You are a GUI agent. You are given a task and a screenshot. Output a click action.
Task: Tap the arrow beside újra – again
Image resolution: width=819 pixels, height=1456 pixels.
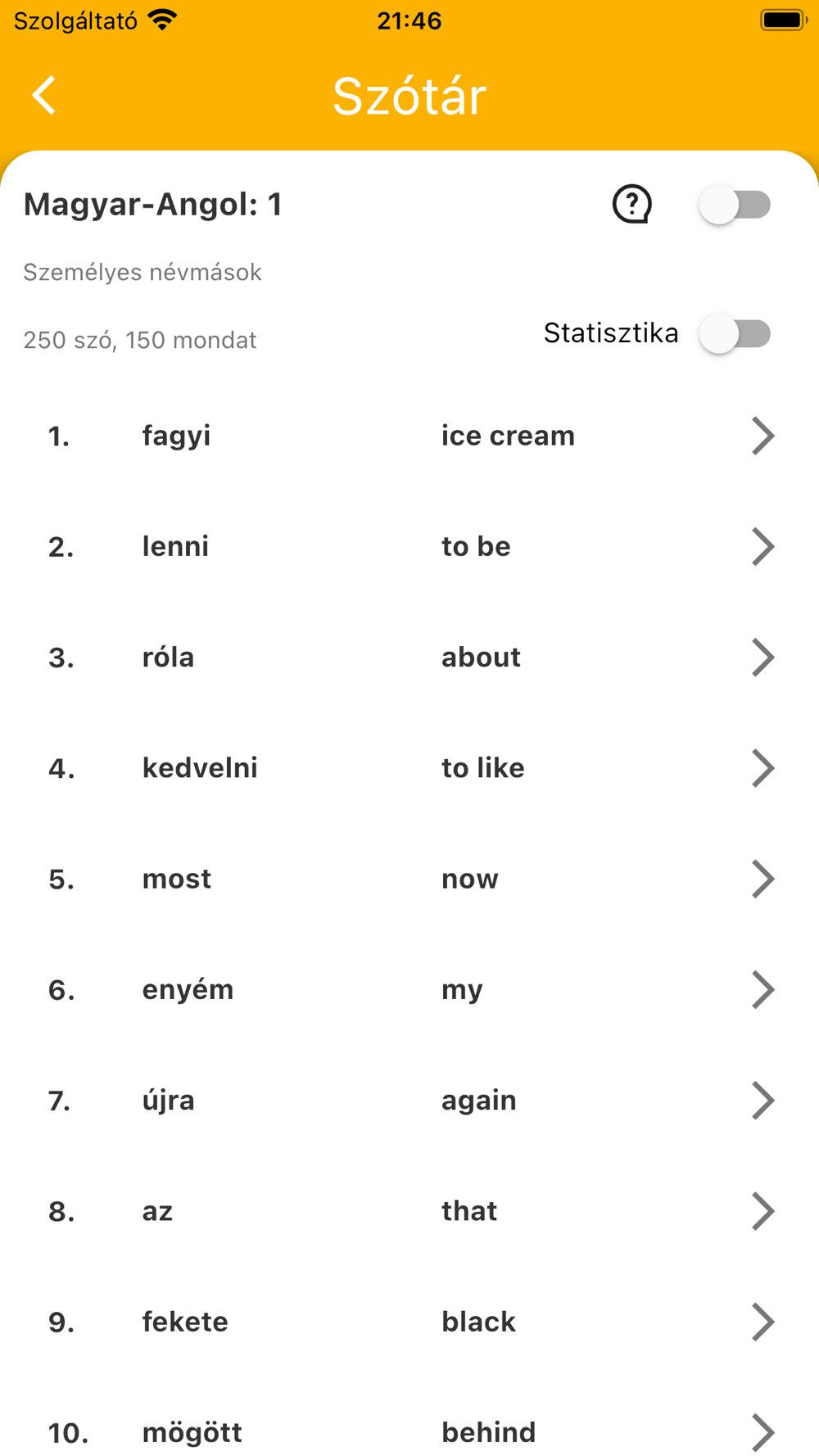coord(762,1100)
